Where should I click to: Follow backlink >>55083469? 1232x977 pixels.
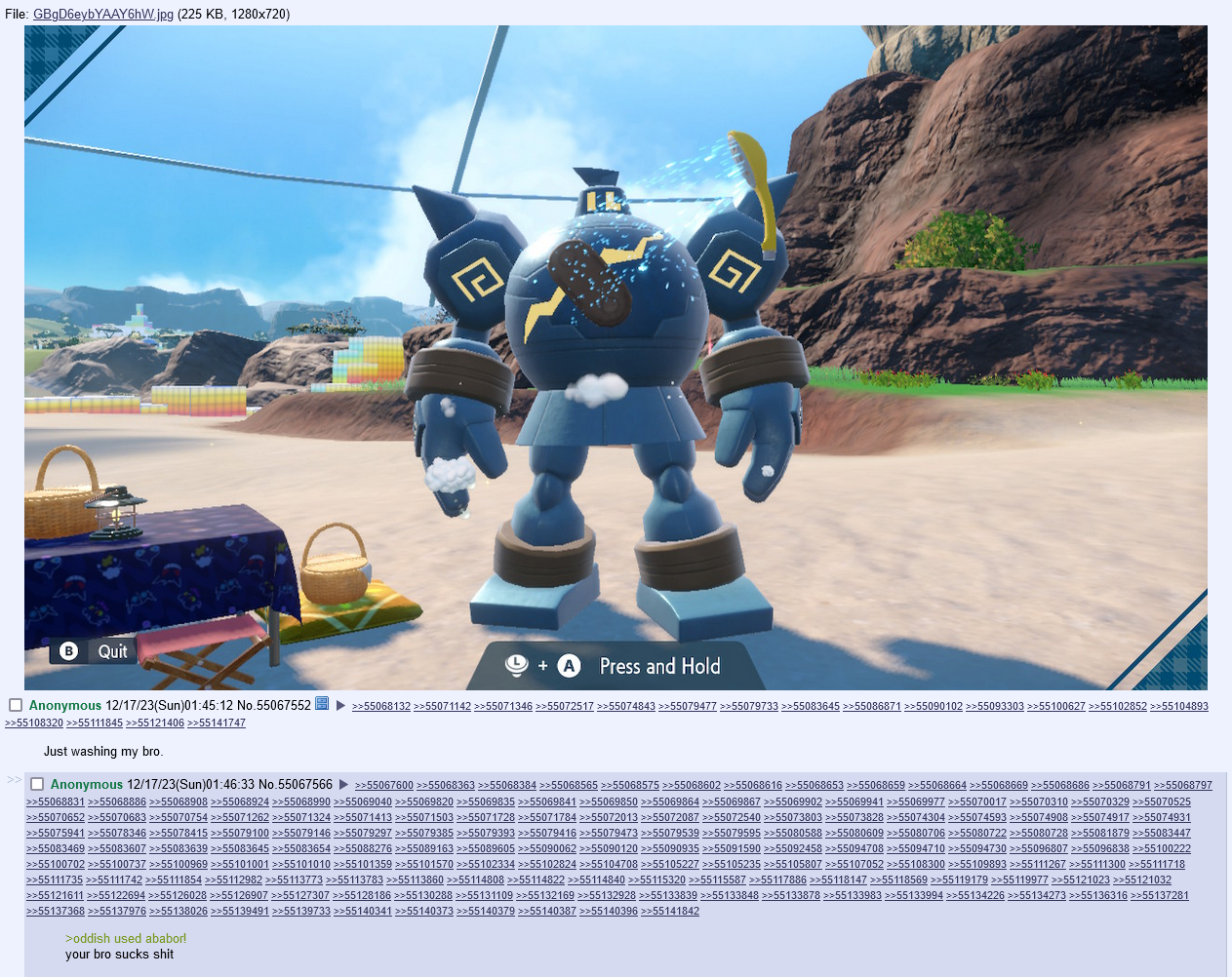[x=56, y=848]
